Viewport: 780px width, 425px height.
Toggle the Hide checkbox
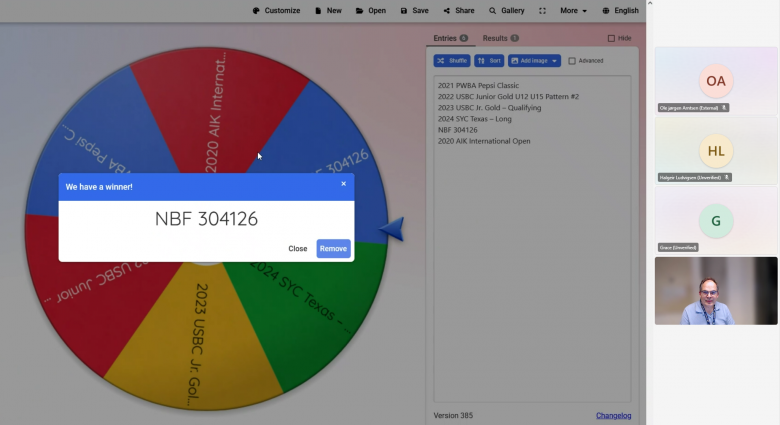tap(612, 38)
